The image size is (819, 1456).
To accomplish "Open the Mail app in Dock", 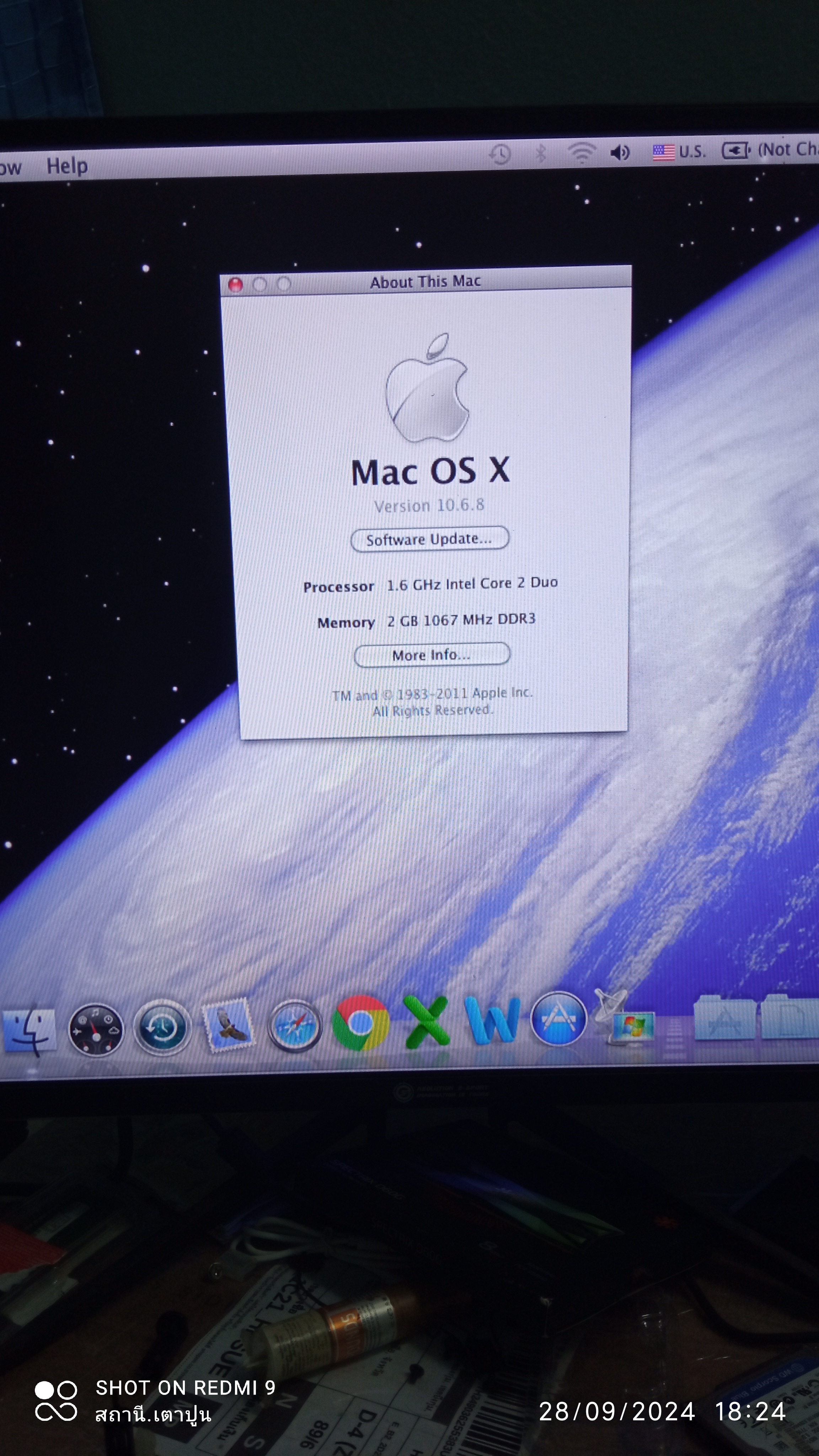I will pyautogui.click(x=229, y=1025).
